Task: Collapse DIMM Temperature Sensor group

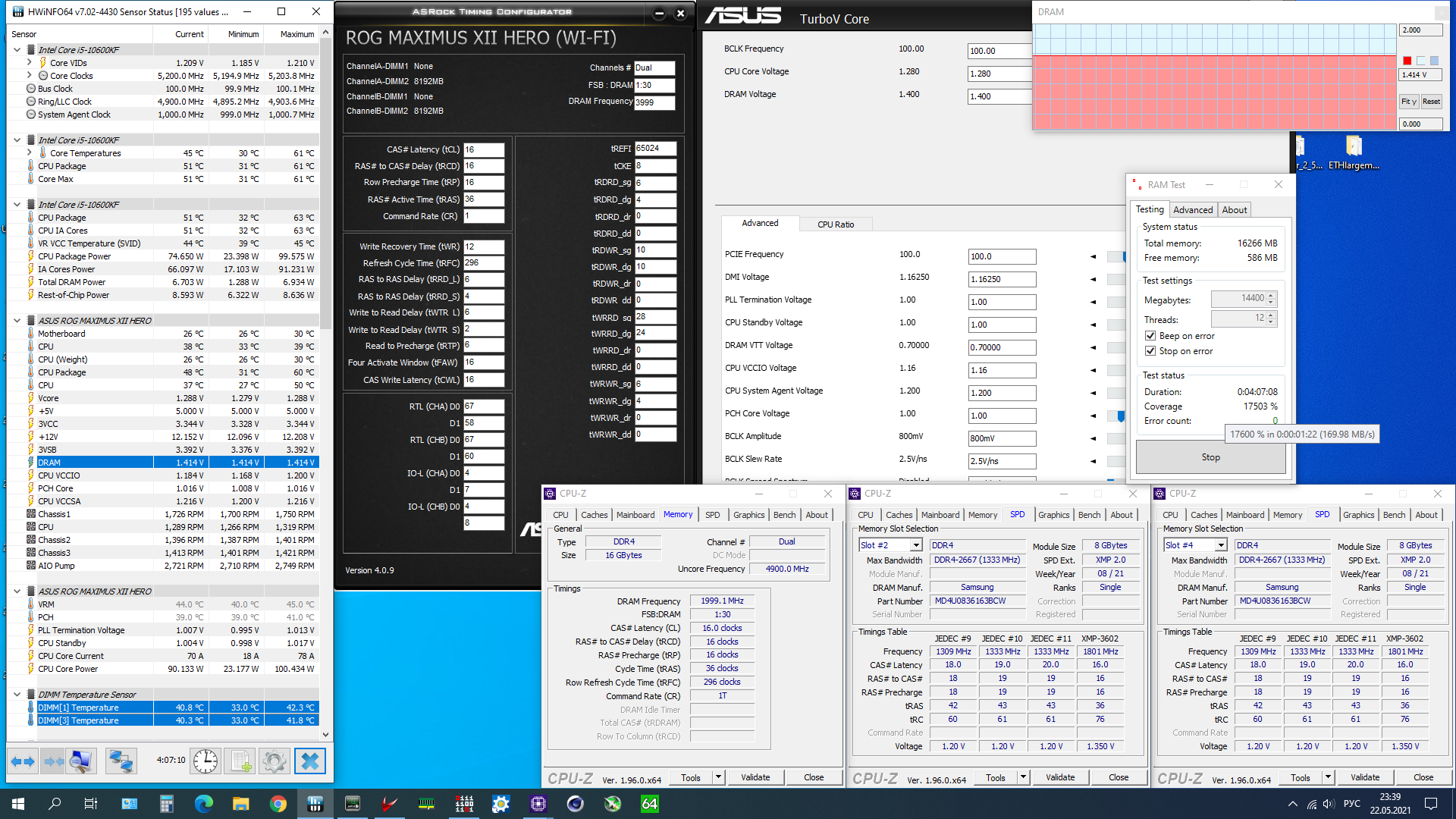Action: coord(17,694)
